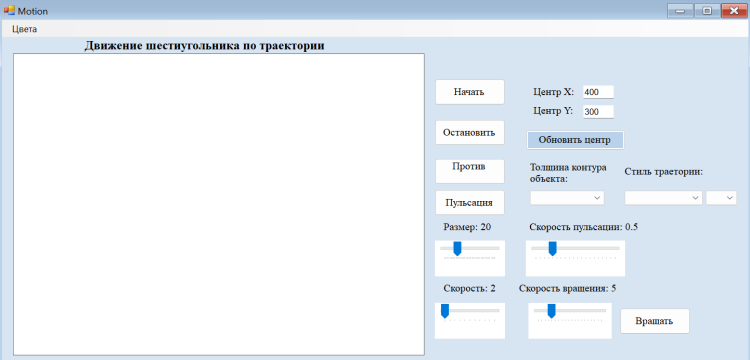Click the Против direction button

point(470,171)
